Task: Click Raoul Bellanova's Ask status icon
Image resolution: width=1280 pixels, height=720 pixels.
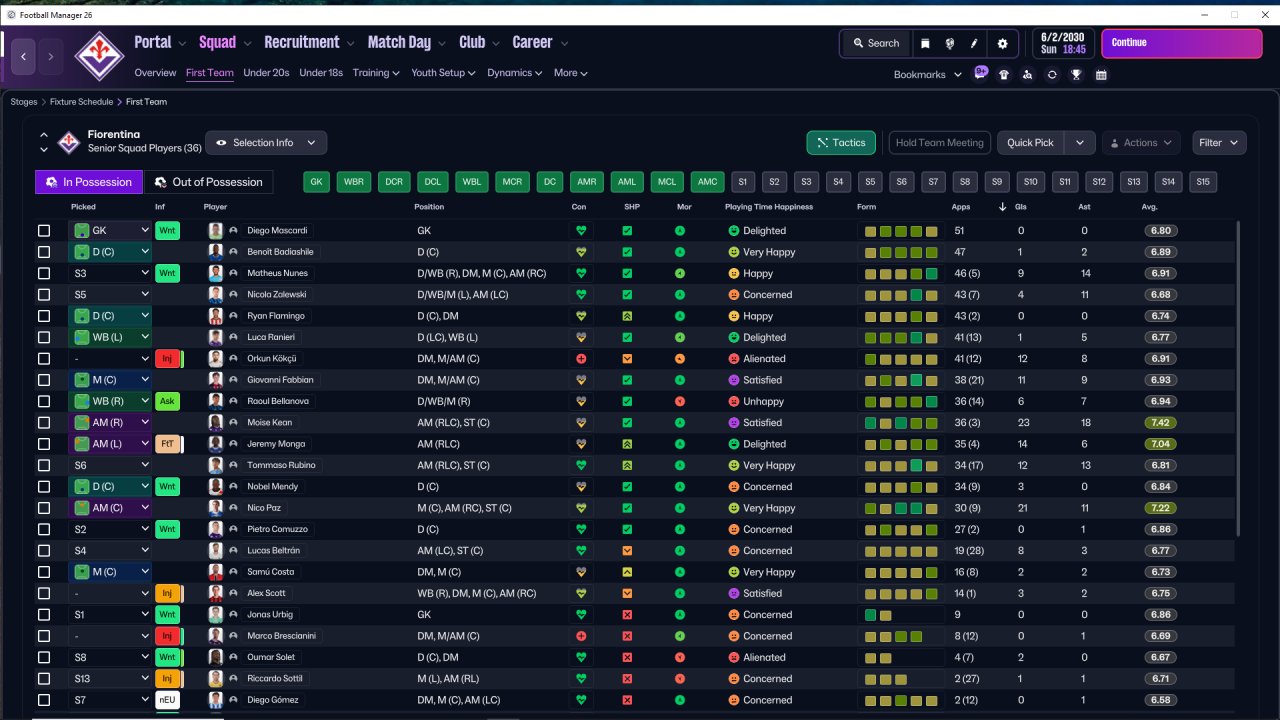Action: coord(168,401)
